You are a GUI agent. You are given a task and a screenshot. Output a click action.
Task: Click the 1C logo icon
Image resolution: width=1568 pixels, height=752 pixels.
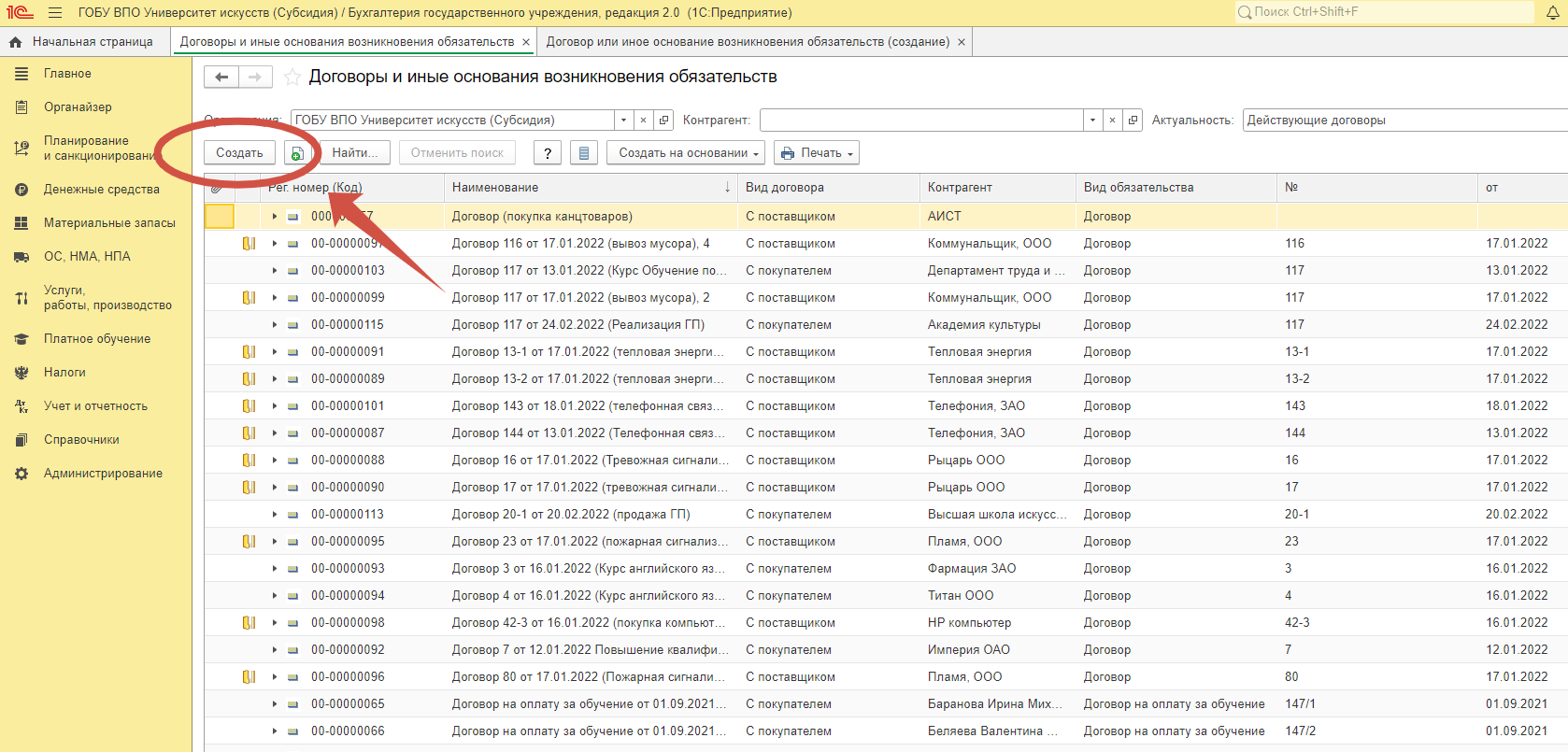20,13
